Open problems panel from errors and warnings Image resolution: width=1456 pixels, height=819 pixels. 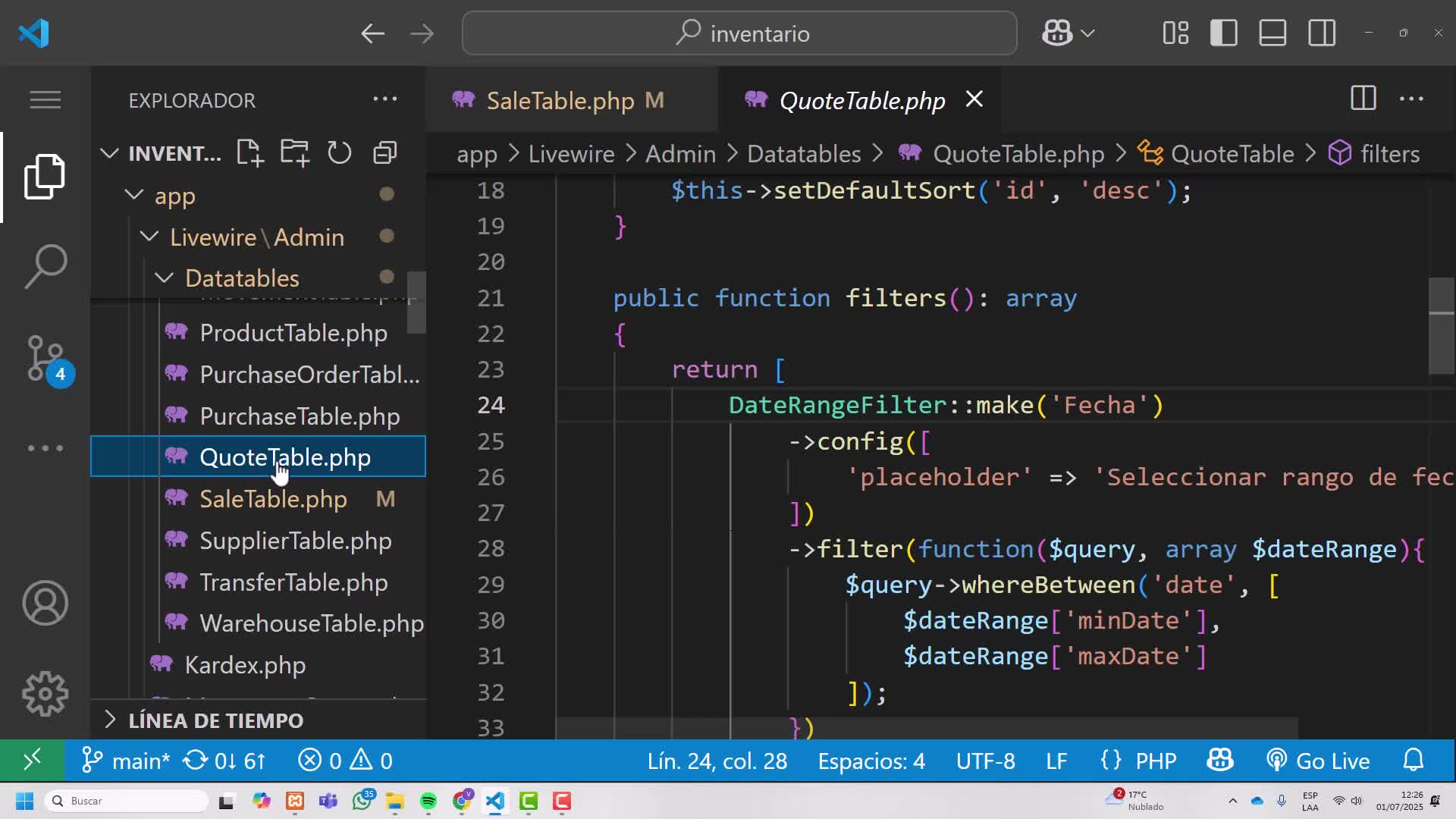click(345, 761)
